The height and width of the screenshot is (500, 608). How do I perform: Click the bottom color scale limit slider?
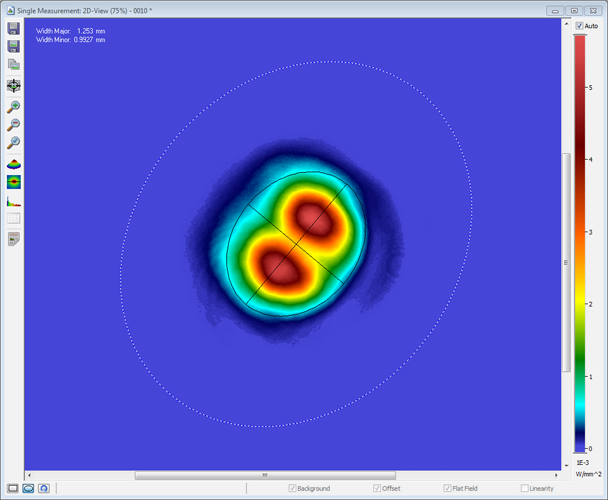580,453
